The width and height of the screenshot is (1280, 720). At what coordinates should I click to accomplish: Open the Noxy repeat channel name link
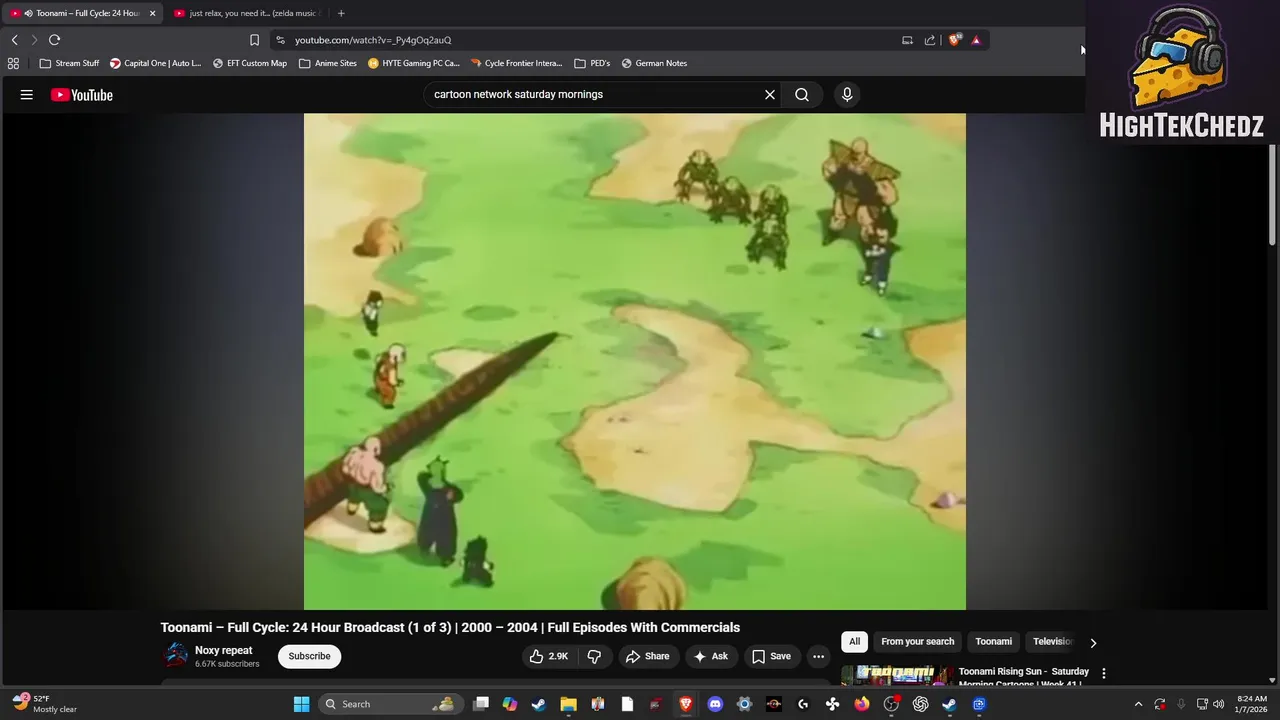[x=223, y=650]
